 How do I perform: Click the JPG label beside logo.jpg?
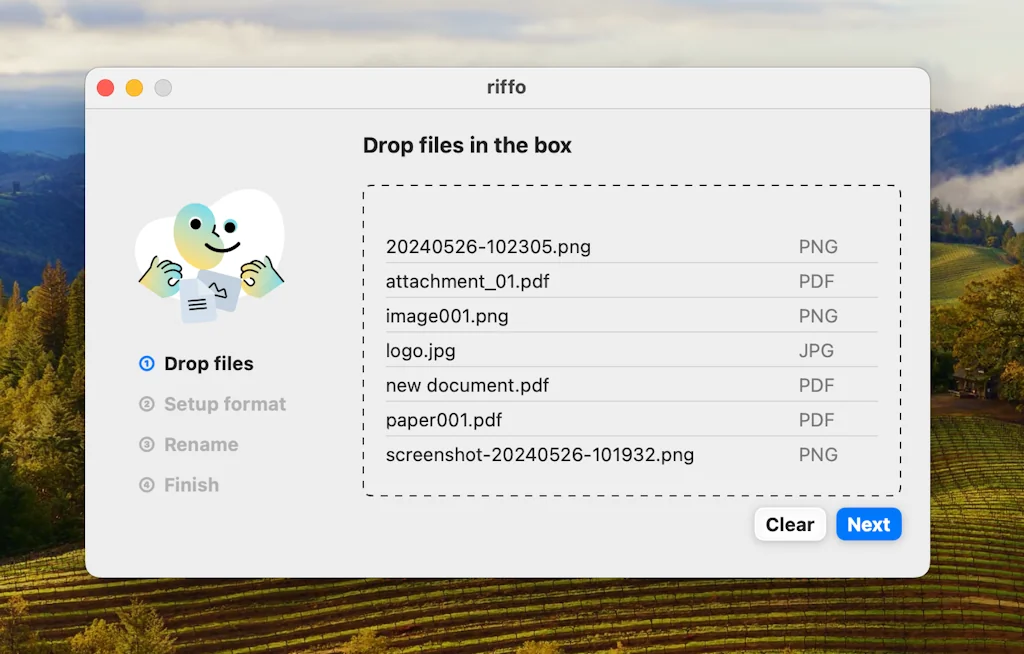[x=816, y=350]
